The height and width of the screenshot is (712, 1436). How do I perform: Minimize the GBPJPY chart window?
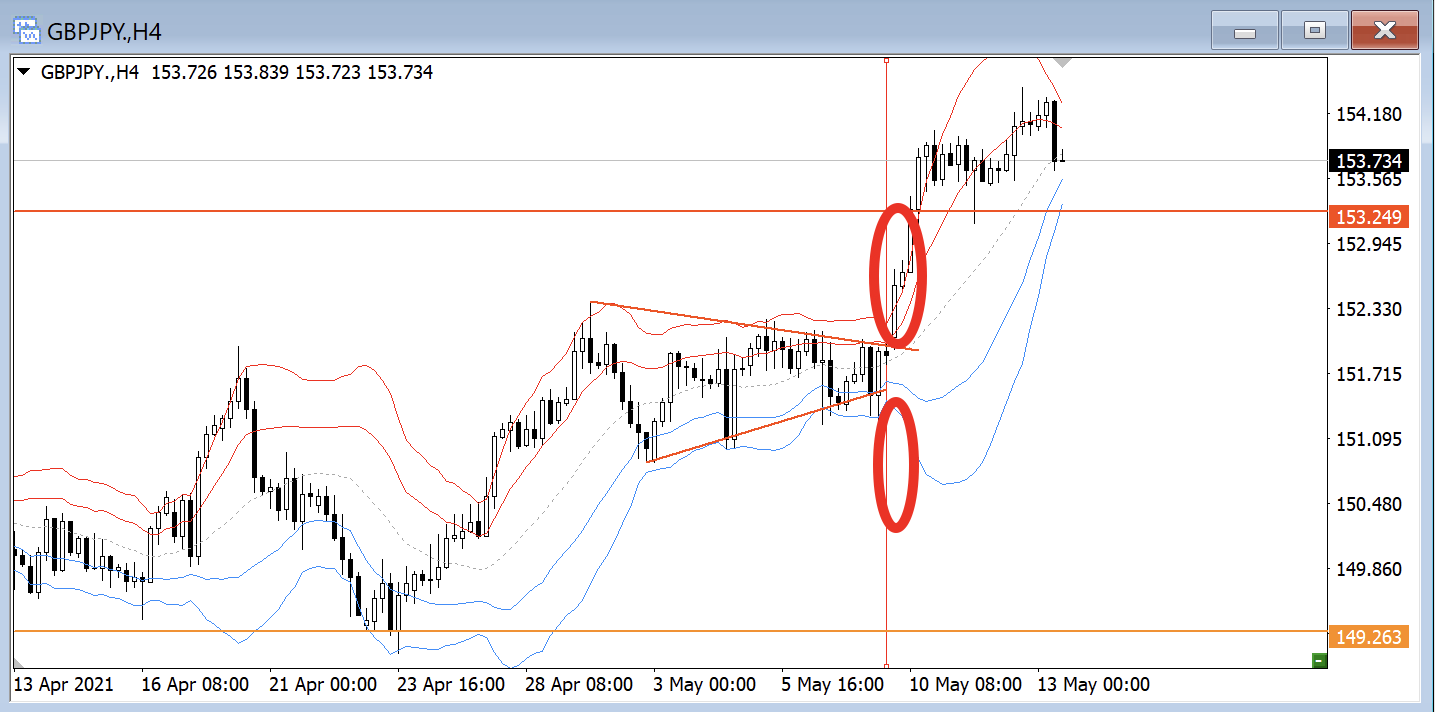[1245, 31]
